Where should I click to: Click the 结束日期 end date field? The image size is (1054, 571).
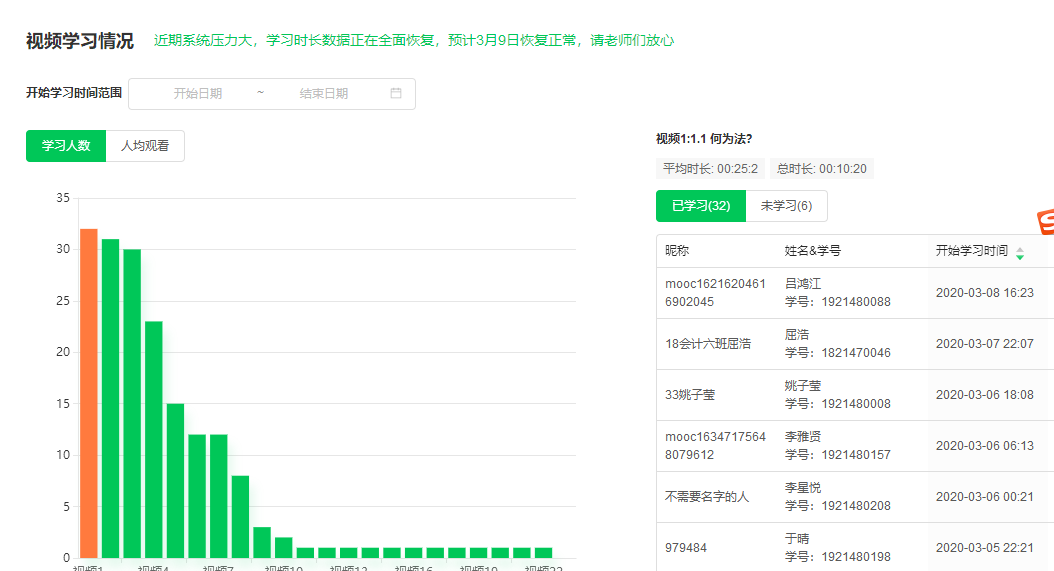324,93
